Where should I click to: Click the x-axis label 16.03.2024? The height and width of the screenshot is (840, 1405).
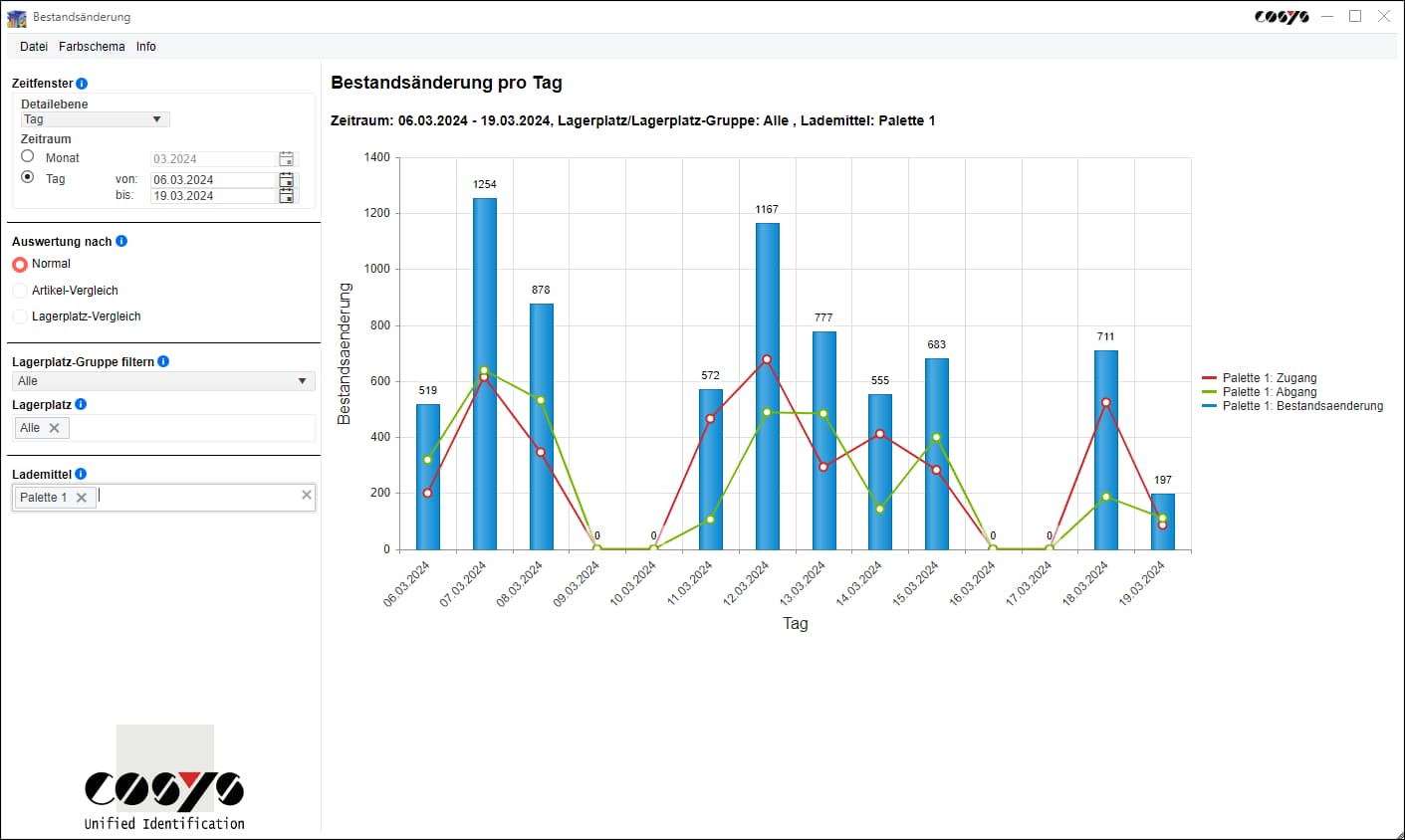[x=972, y=583]
